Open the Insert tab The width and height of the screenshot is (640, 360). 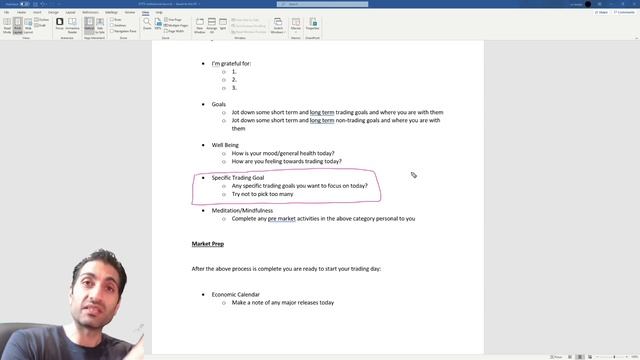(x=37, y=13)
